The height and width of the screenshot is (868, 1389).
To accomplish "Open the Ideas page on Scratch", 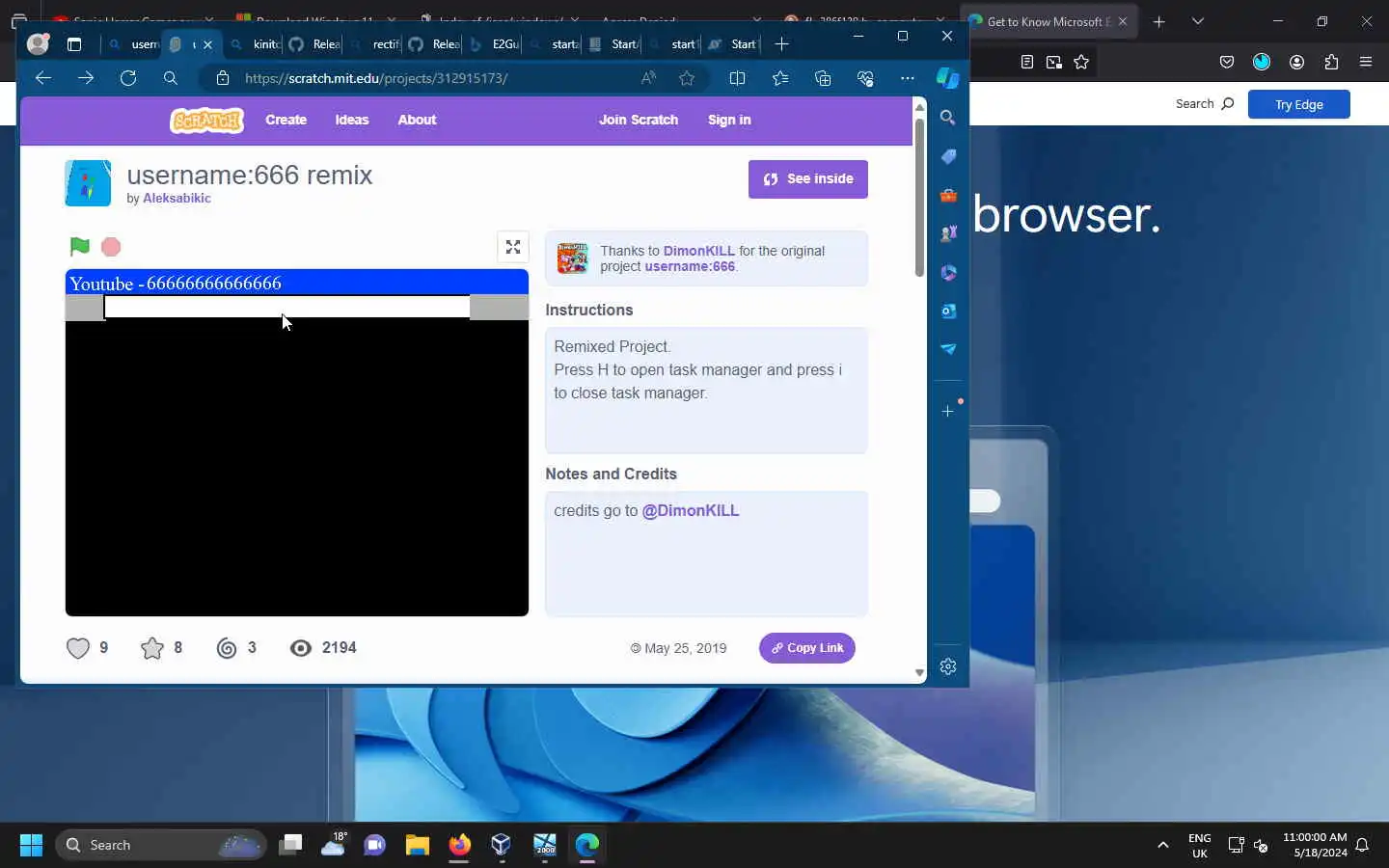I will click(x=352, y=120).
